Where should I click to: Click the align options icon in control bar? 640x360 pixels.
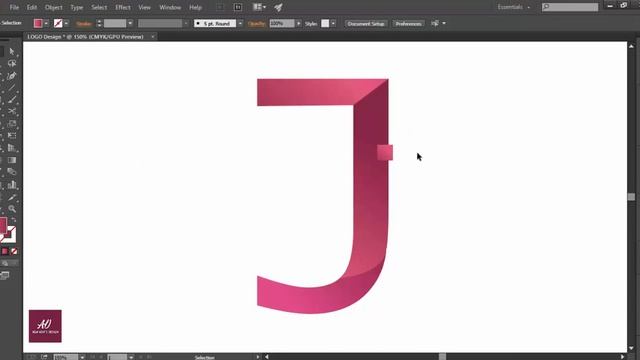click(x=435, y=24)
